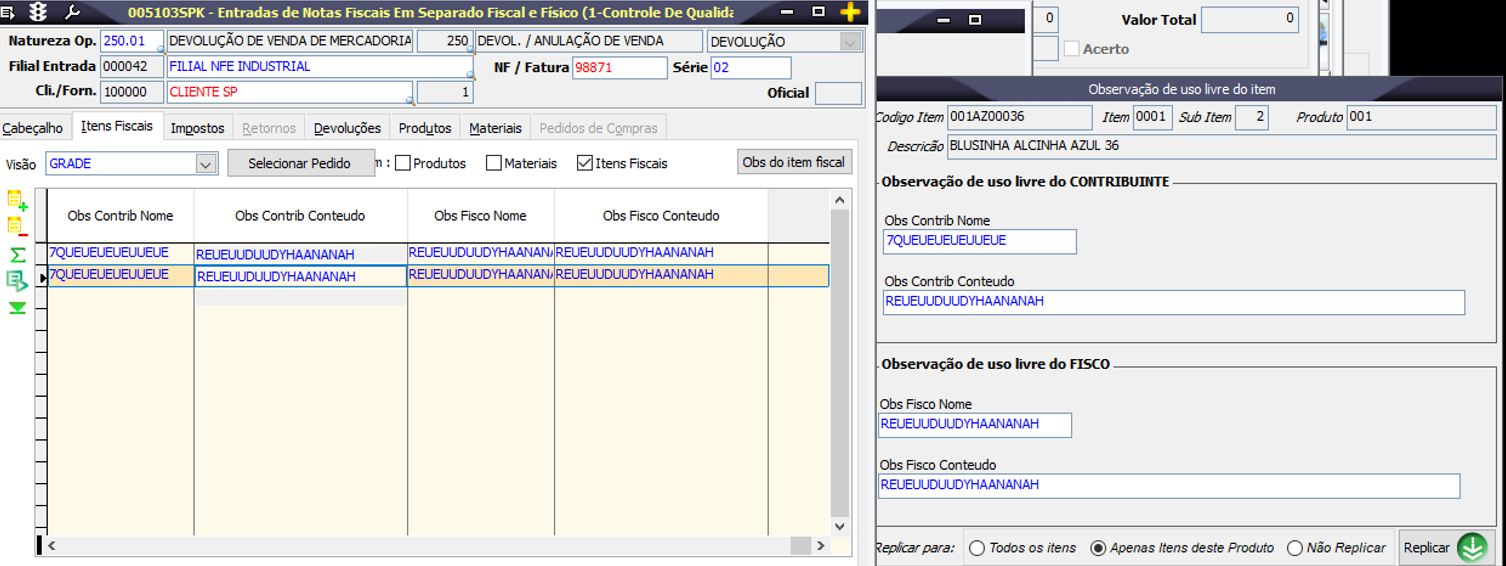1506x566 pixels.
Task: Select second row Obs Contrib Conteudo cell
Action: [300, 276]
